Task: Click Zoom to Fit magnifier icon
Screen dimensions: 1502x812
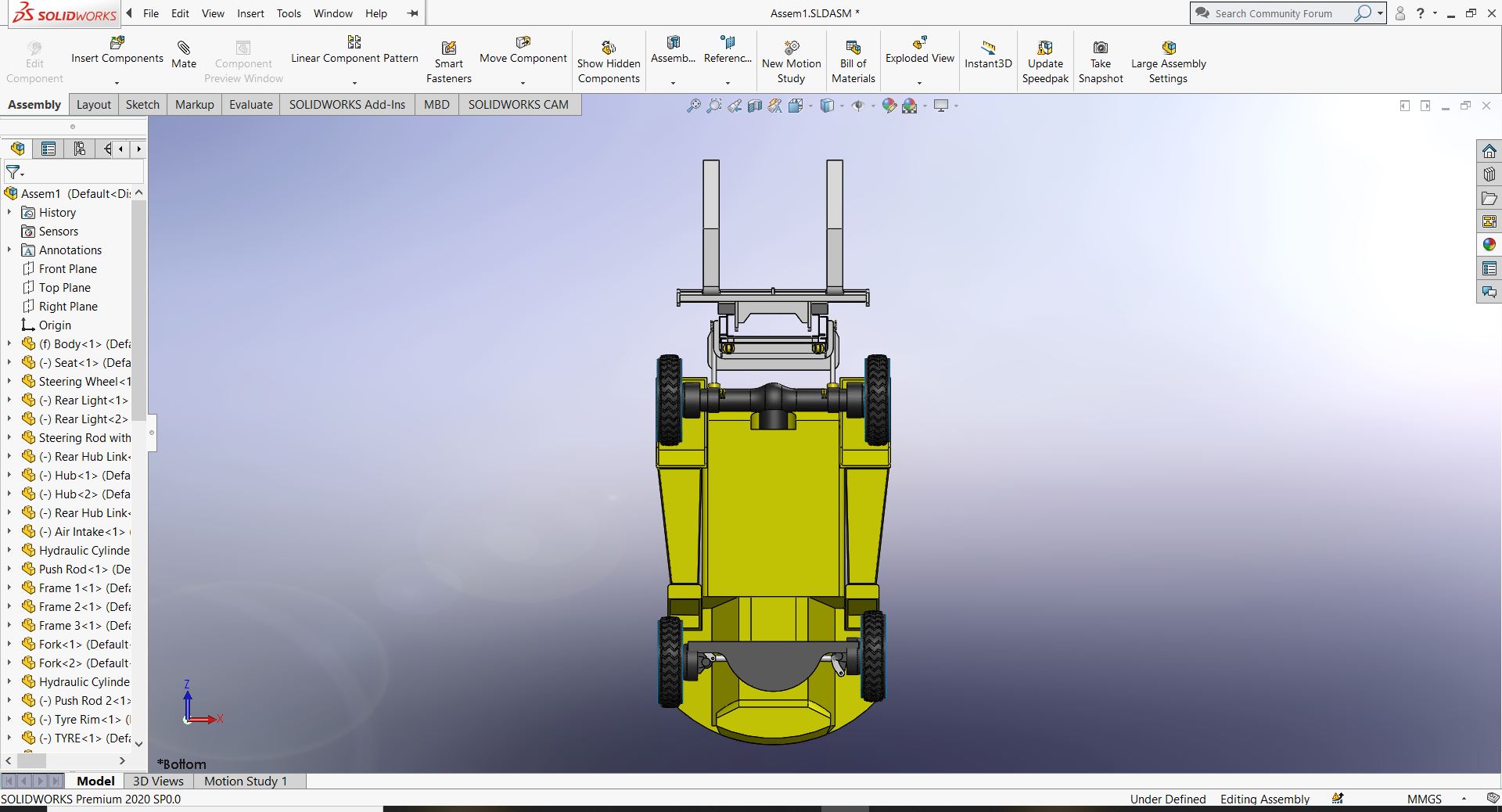Action: [x=693, y=106]
